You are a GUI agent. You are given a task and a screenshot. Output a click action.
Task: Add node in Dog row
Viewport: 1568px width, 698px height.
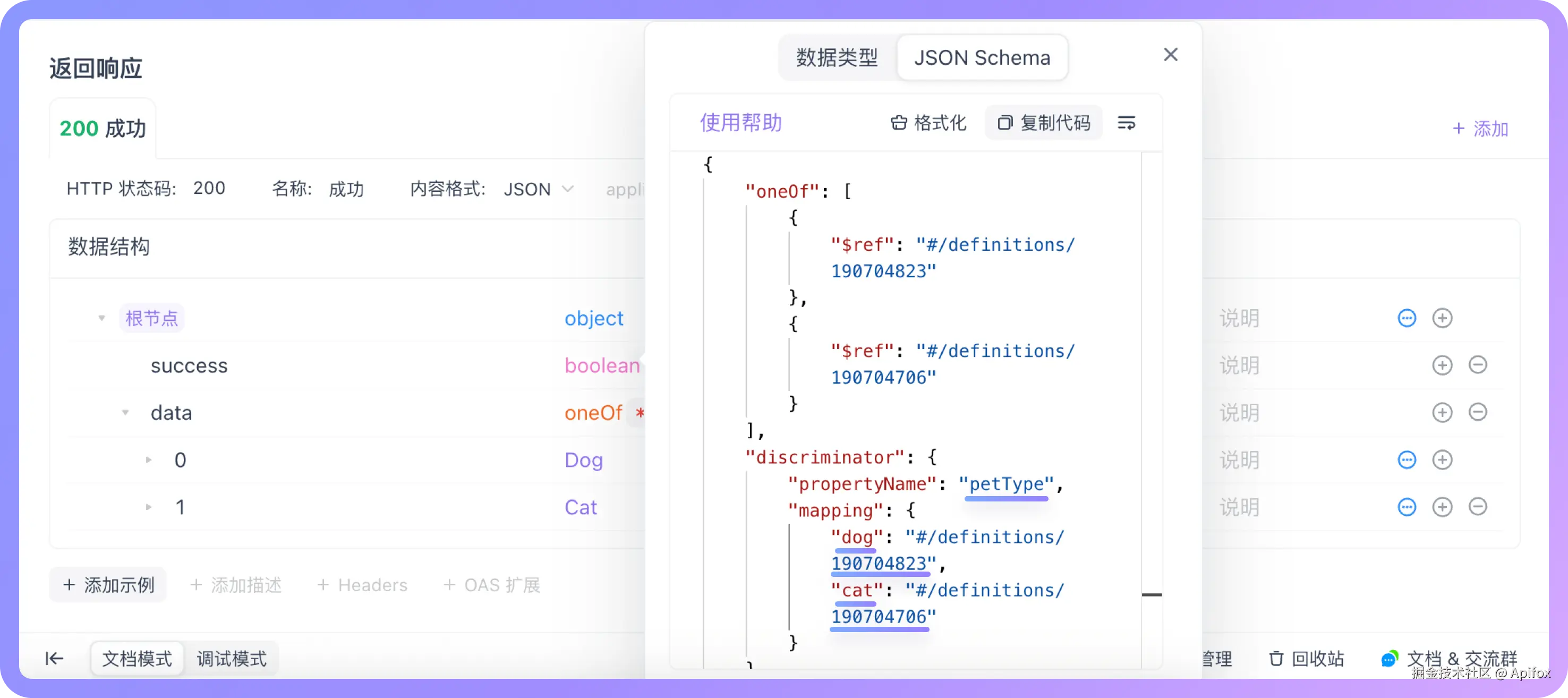(x=1442, y=459)
